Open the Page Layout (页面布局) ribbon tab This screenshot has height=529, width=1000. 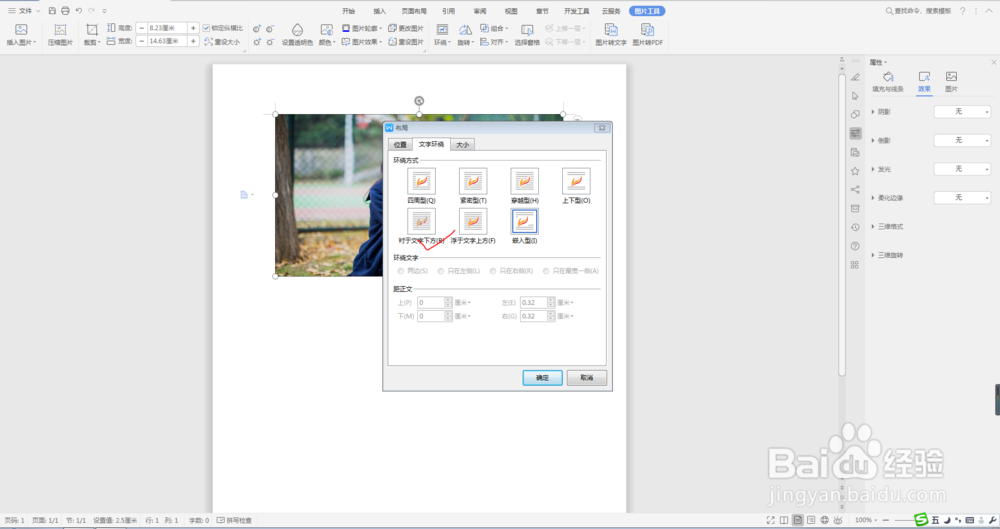(414, 11)
